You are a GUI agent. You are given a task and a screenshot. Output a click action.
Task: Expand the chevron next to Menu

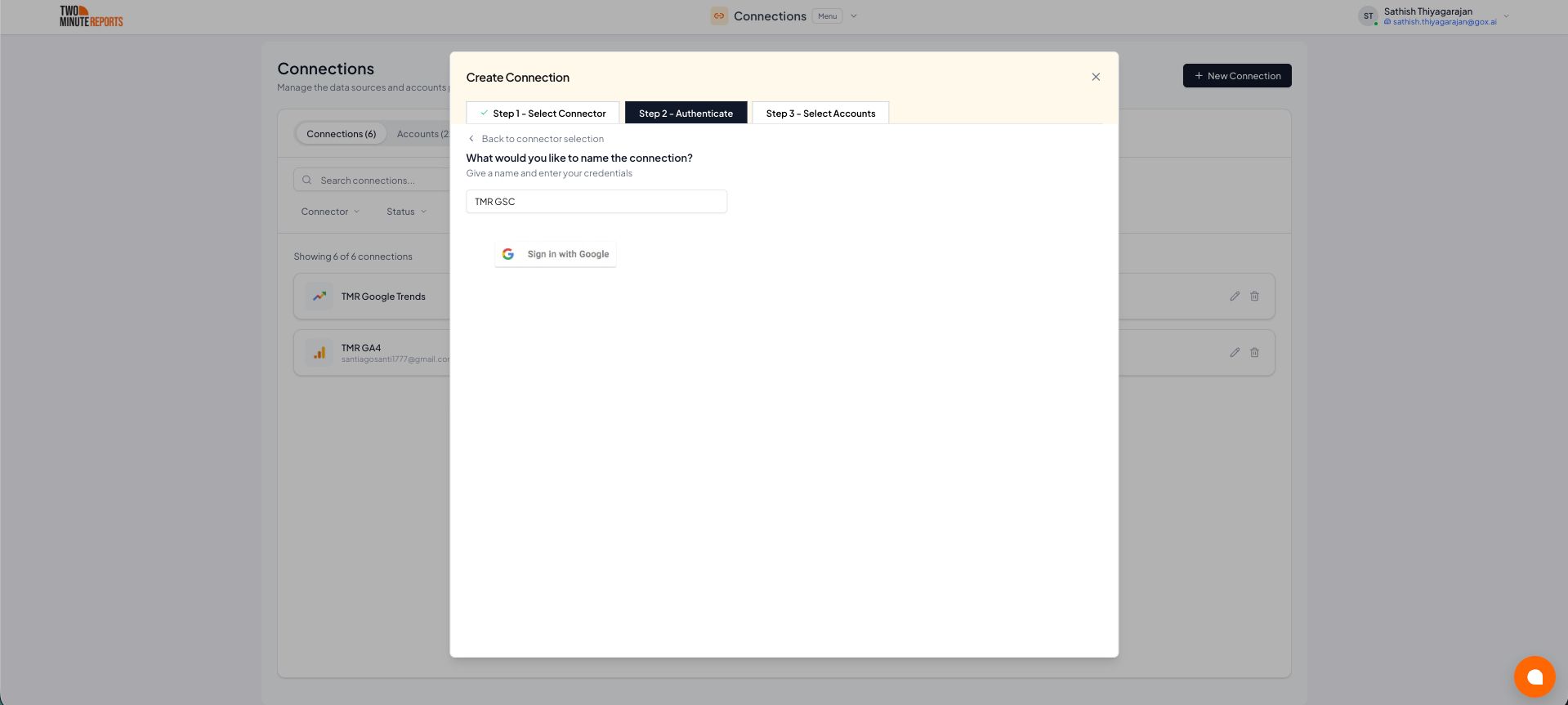[x=854, y=16]
